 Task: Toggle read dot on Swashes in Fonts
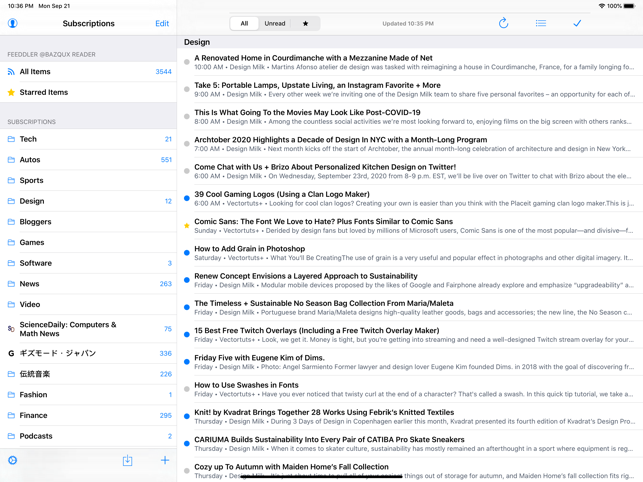point(187,389)
